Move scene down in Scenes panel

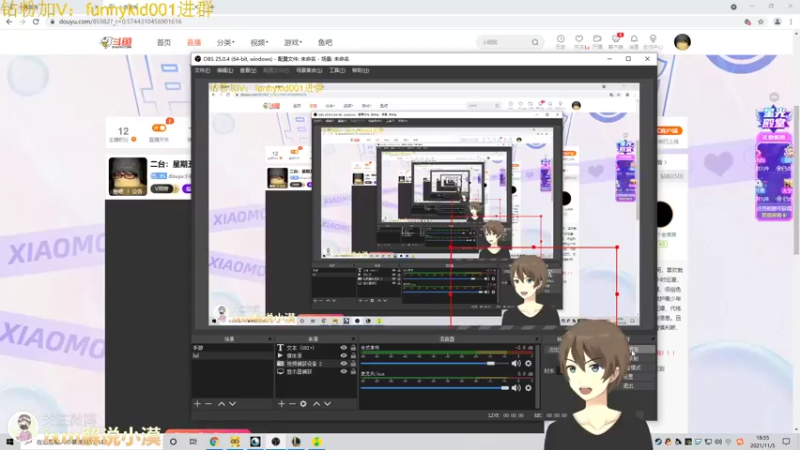pyautogui.click(x=233, y=404)
